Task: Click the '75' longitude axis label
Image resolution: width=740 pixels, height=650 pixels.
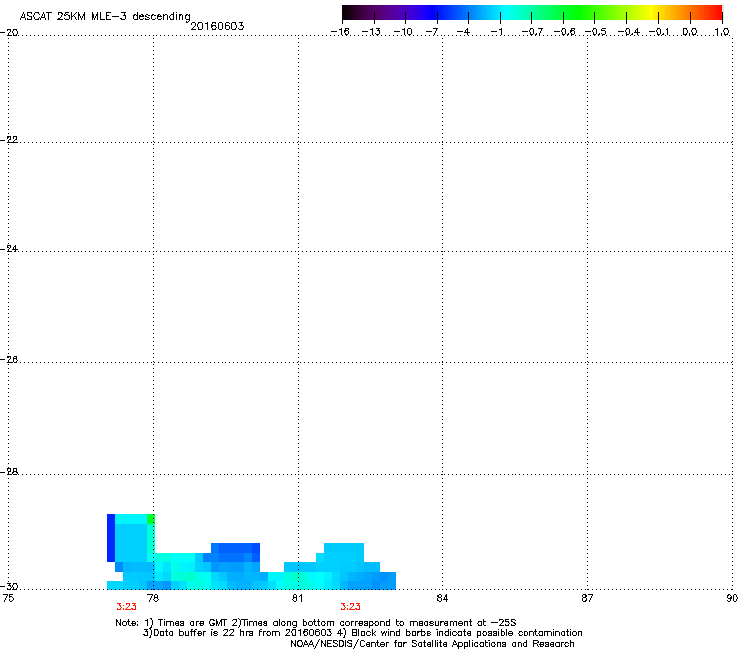Action: pos(8,598)
